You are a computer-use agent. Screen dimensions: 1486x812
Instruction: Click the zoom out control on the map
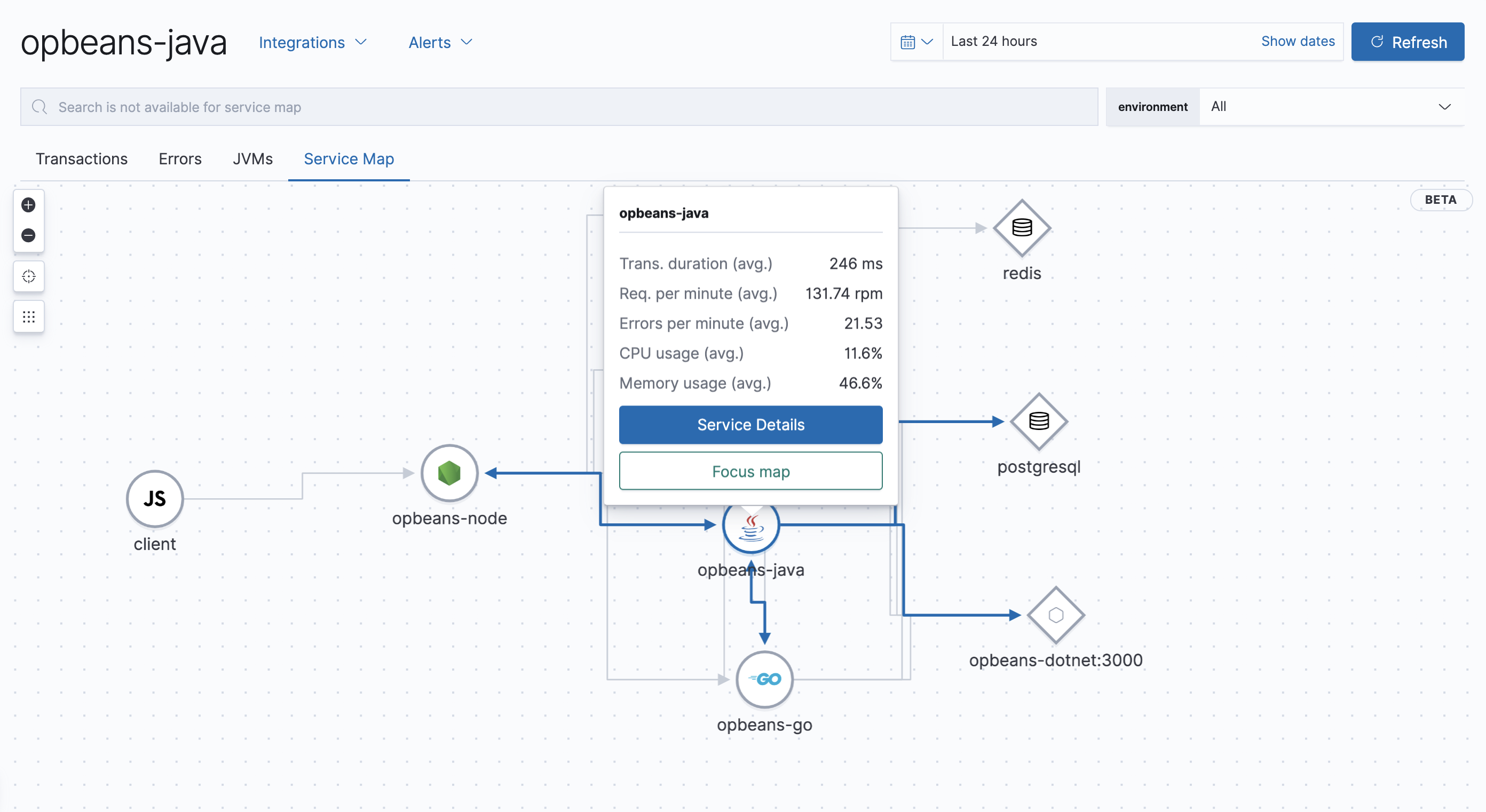coord(28,236)
